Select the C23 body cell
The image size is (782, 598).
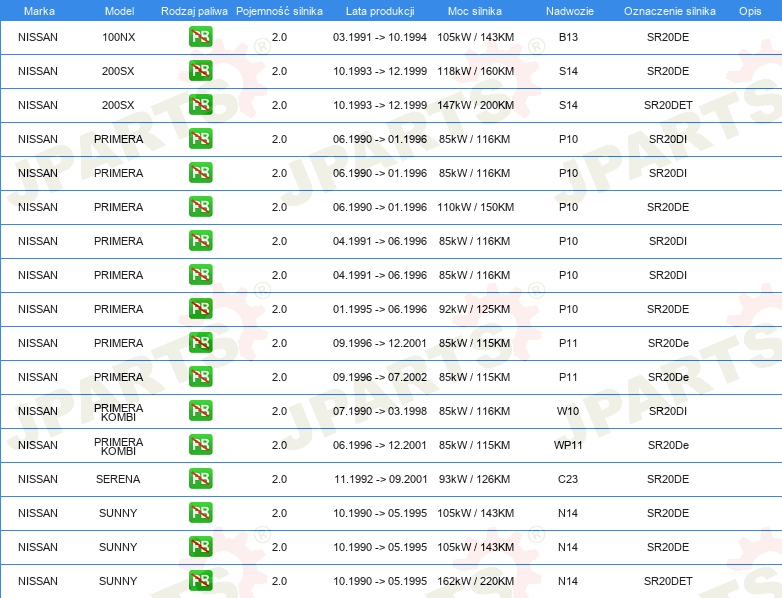pos(568,479)
